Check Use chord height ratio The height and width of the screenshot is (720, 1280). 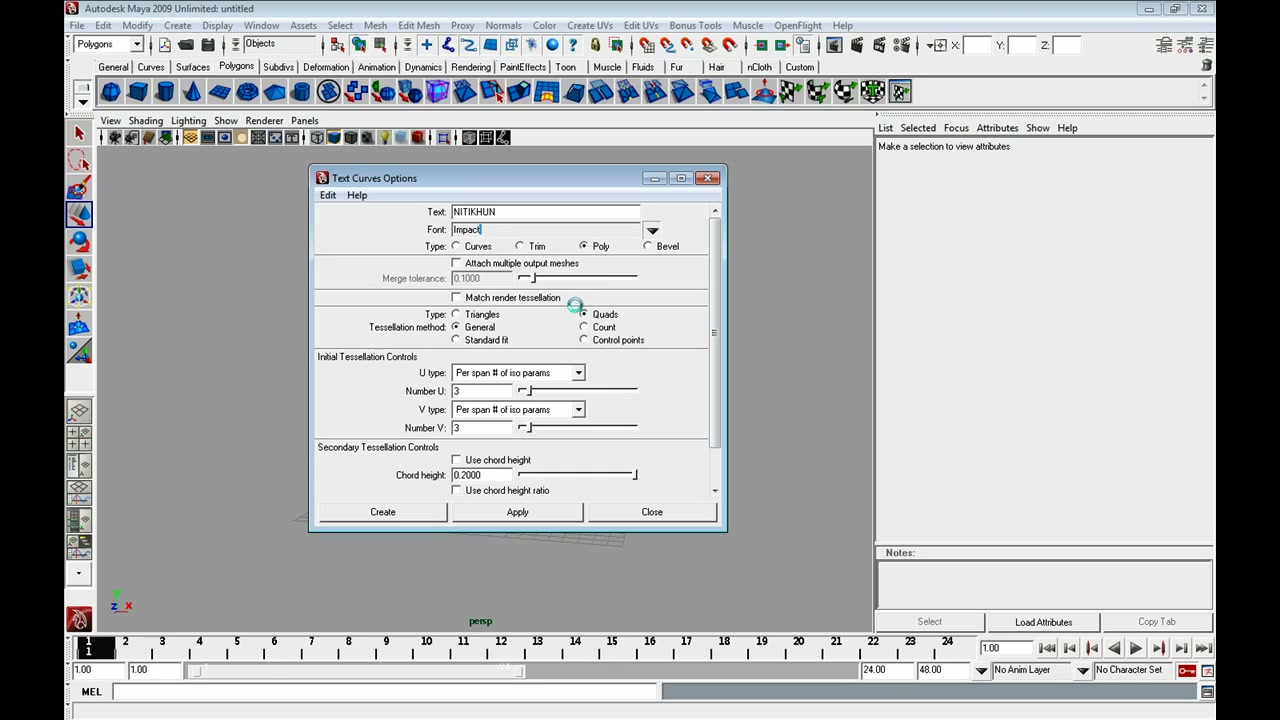pyautogui.click(x=457, y=490)
